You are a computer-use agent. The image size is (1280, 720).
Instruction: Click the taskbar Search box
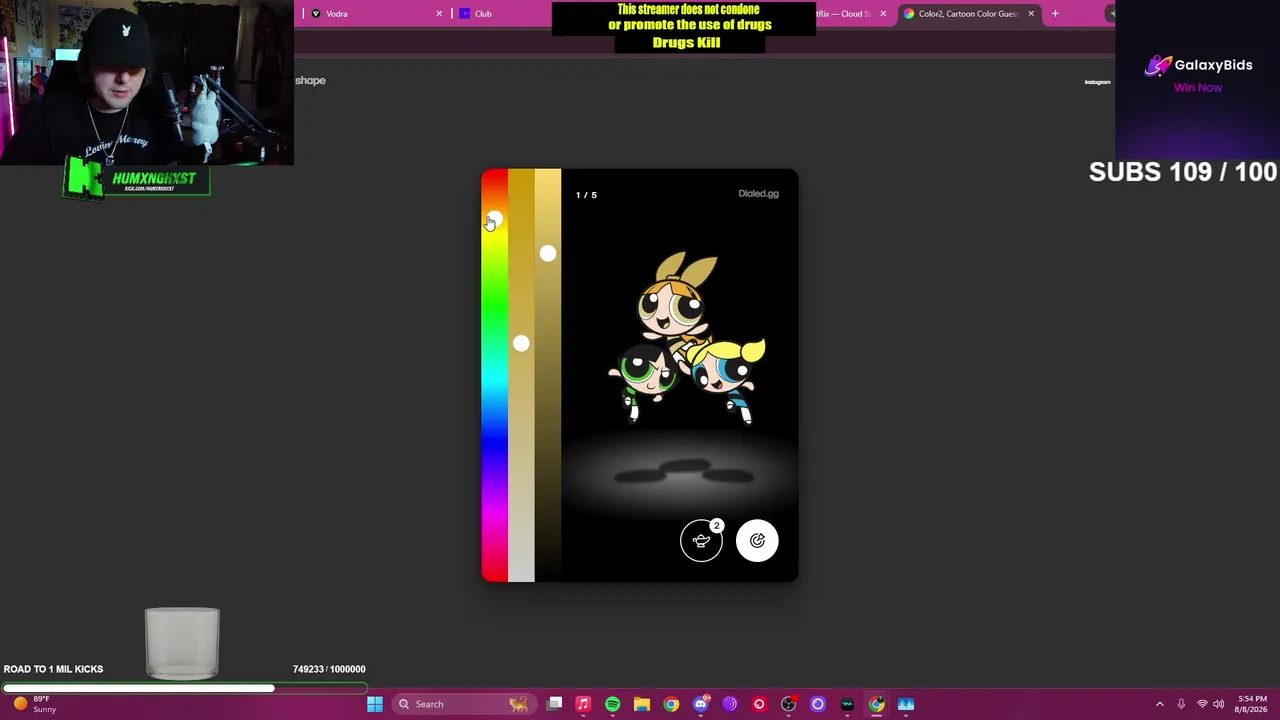tap(463, 704)
